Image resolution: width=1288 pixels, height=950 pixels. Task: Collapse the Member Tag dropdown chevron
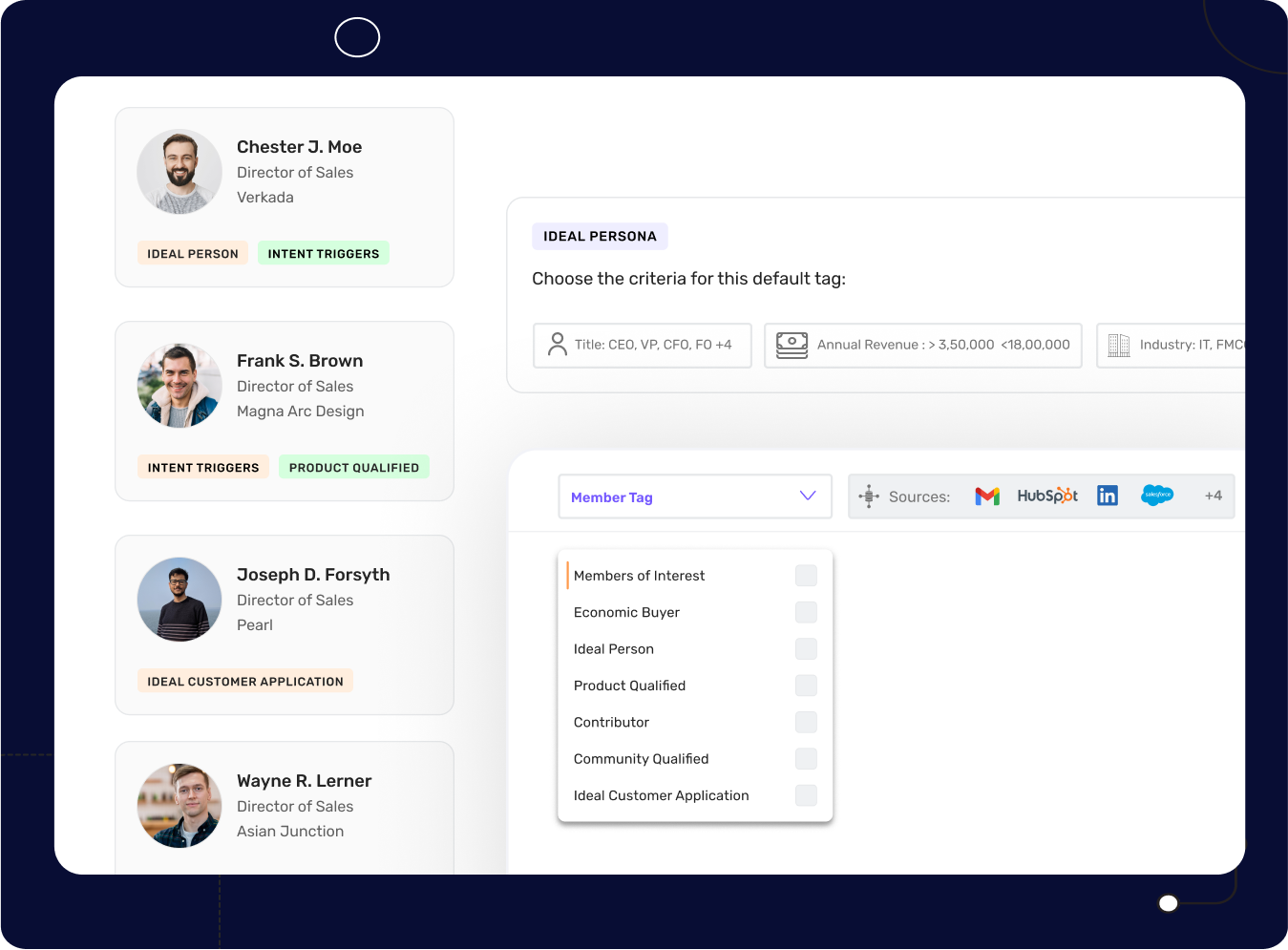pyautogui.click(x=808, y=496)
